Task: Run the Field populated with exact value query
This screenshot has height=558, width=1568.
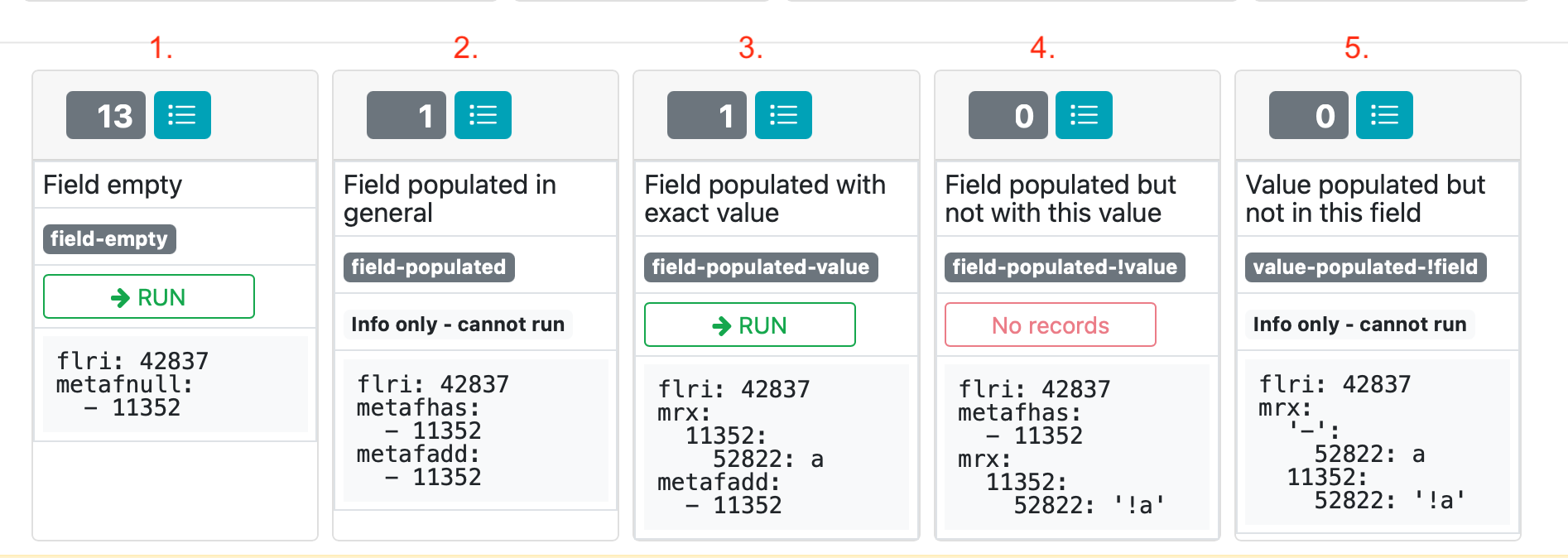Action: (x=750, y=325)
